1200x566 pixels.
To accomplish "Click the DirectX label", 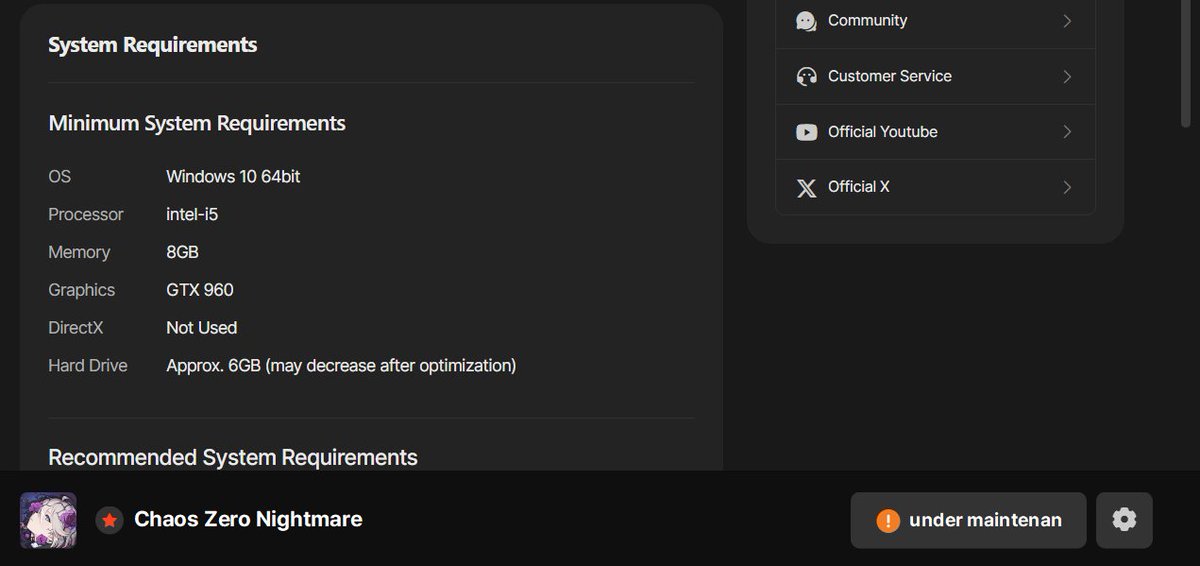I will pos(76,328).
